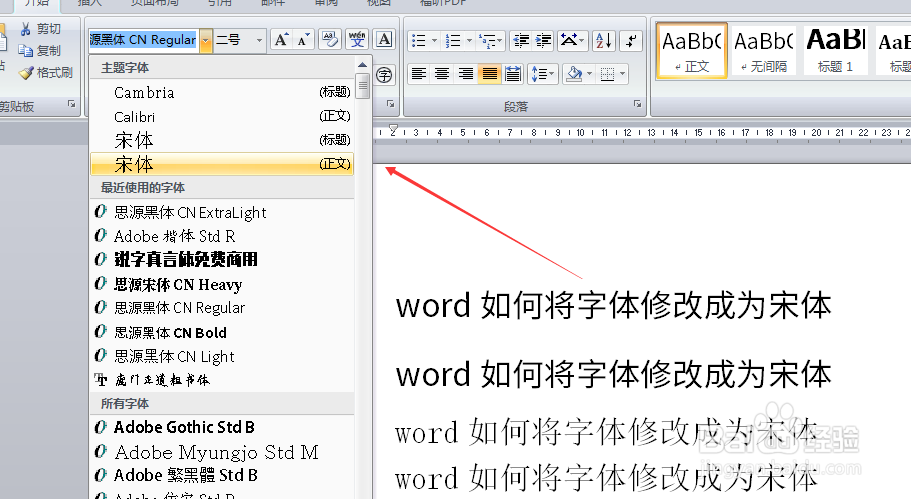This screenshot has width=911, height=499.
Task: Click the font name box 源黑体 CN Regular
Action: 144,40
